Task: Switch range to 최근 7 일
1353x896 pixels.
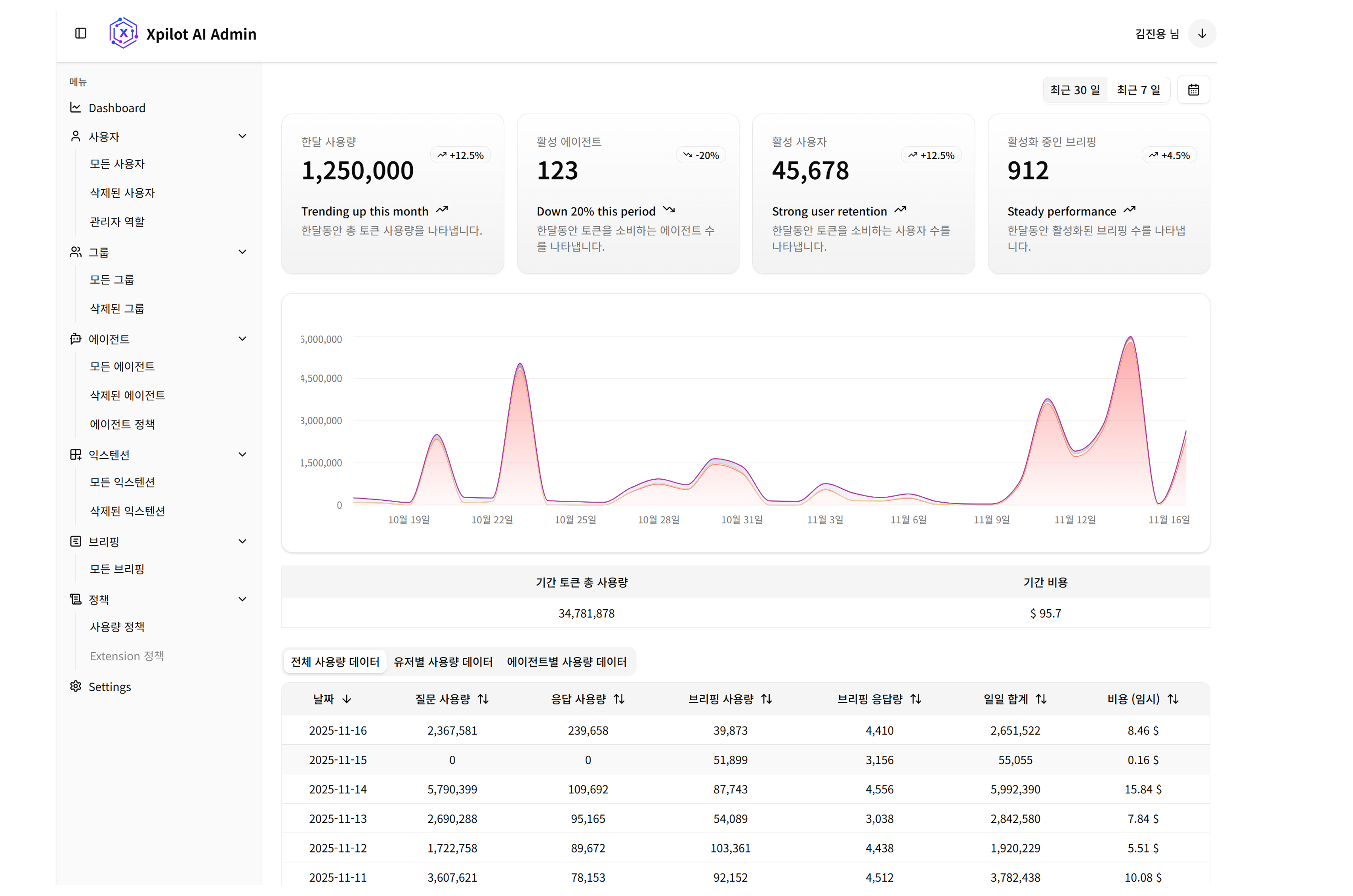Action: tap(1138, 90)
